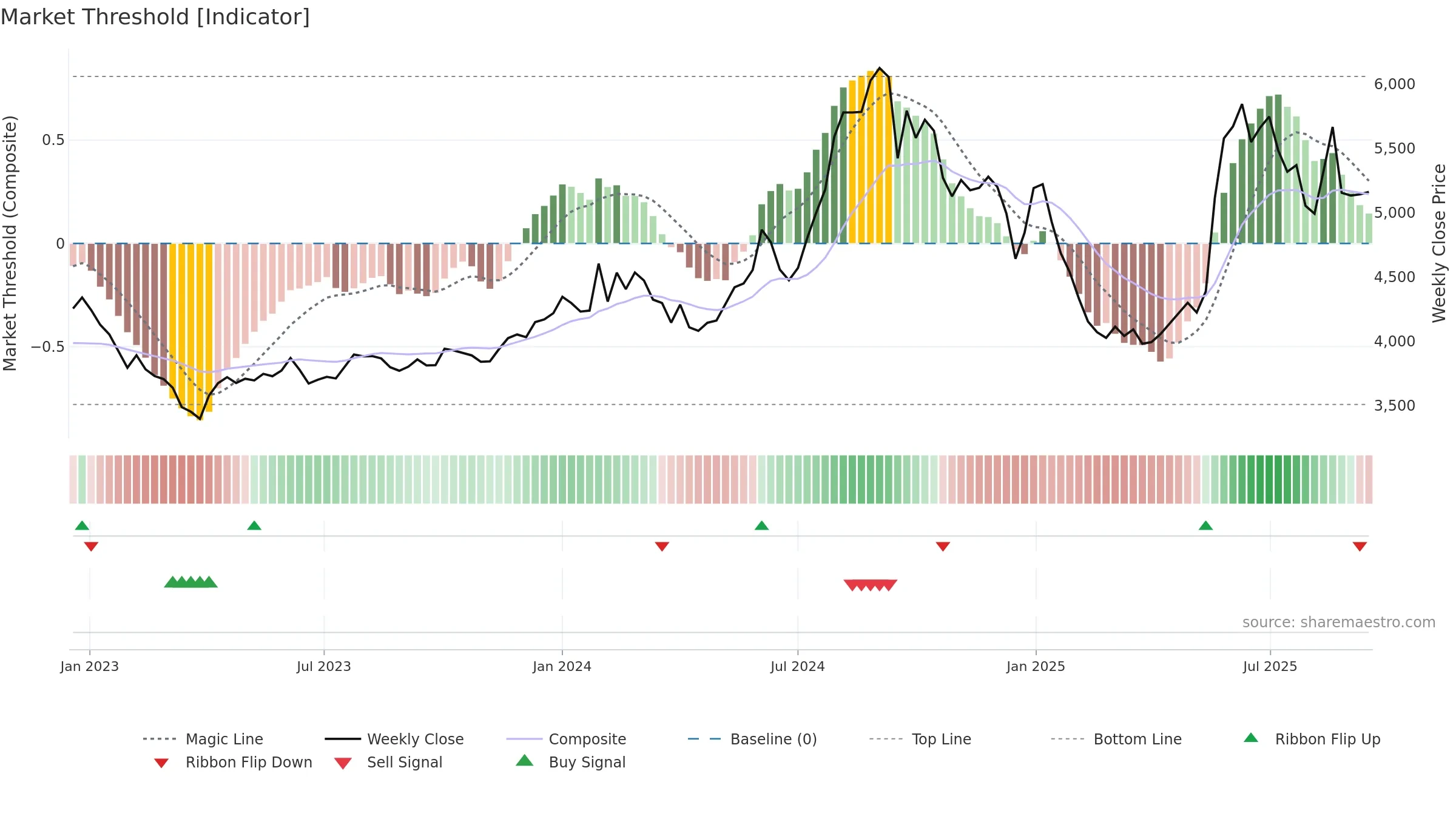Click the yellow bars at the 2023 trough
The width and height of the screenshot is (1456, 819).
[x=190, y=331]
